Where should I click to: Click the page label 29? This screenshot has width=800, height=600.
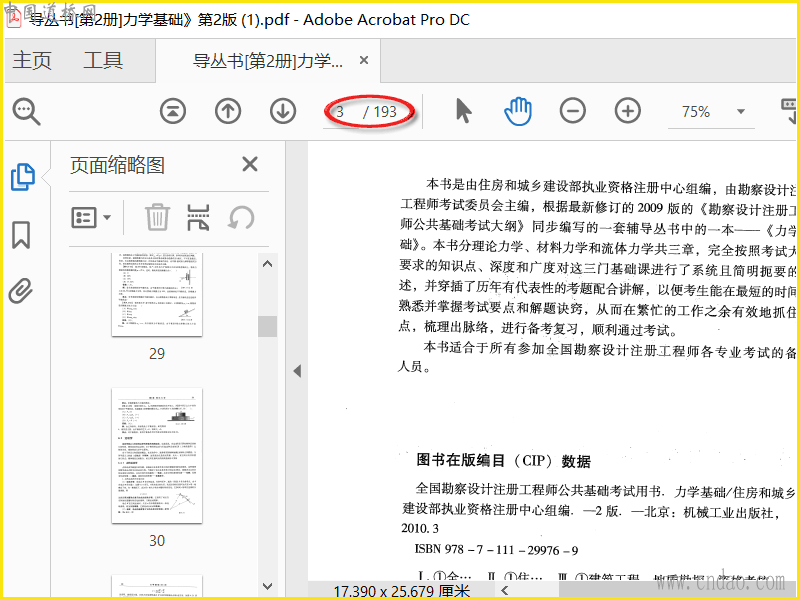point(157,354)
